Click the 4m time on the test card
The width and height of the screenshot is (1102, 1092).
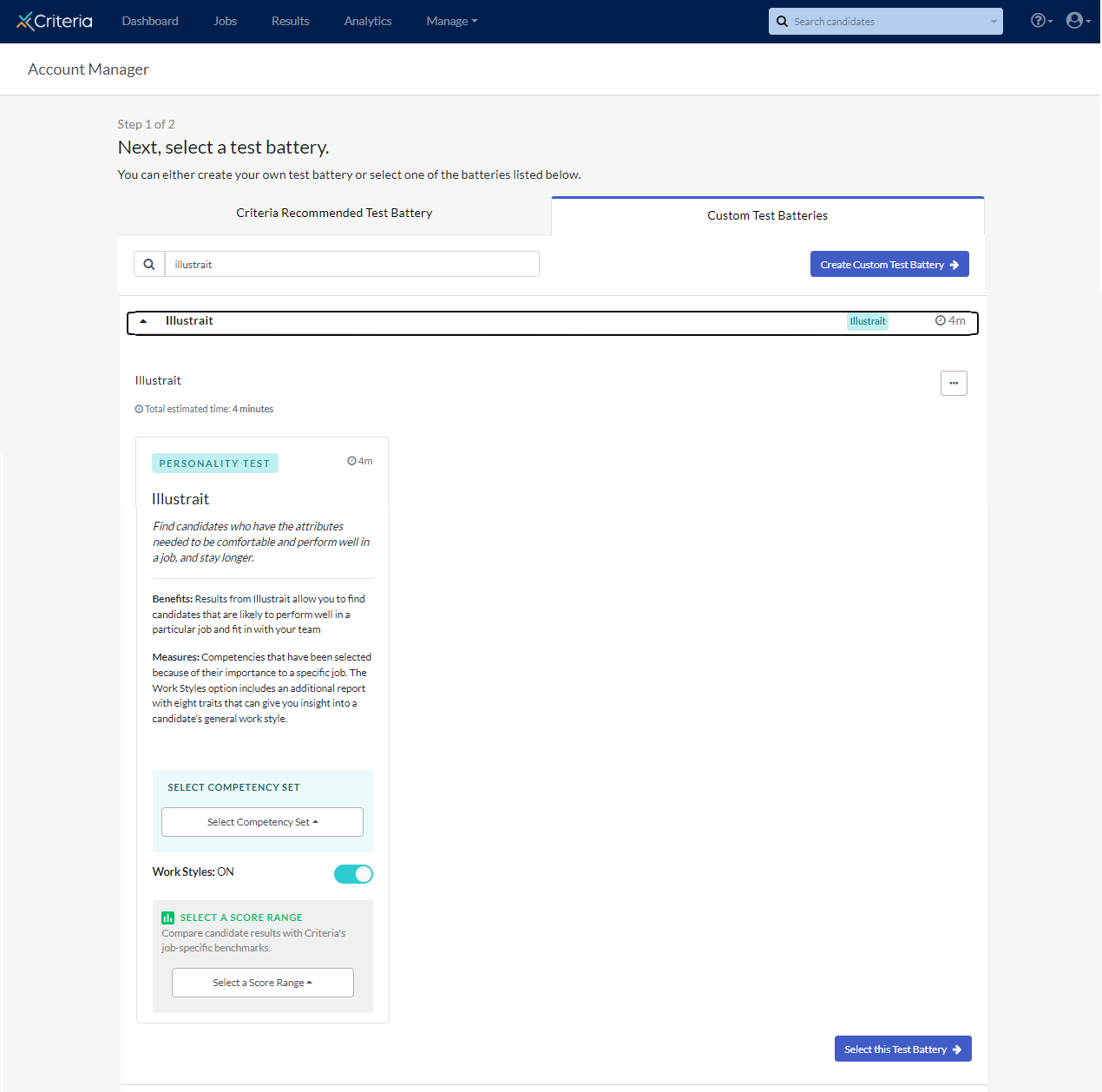(360, 461)
